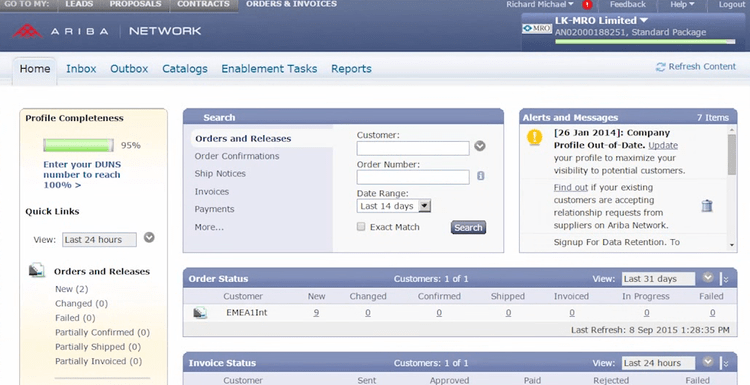Collapse the Invoice Status panel
The height and width of the screenshot is (385, 750).
click(x=726, y=363)
